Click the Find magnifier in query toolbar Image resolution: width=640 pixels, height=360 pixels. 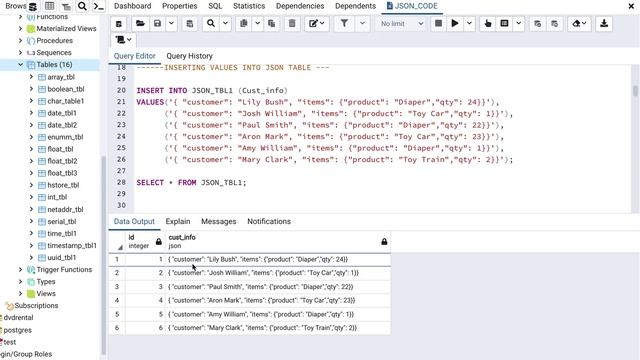click(211, 24)
